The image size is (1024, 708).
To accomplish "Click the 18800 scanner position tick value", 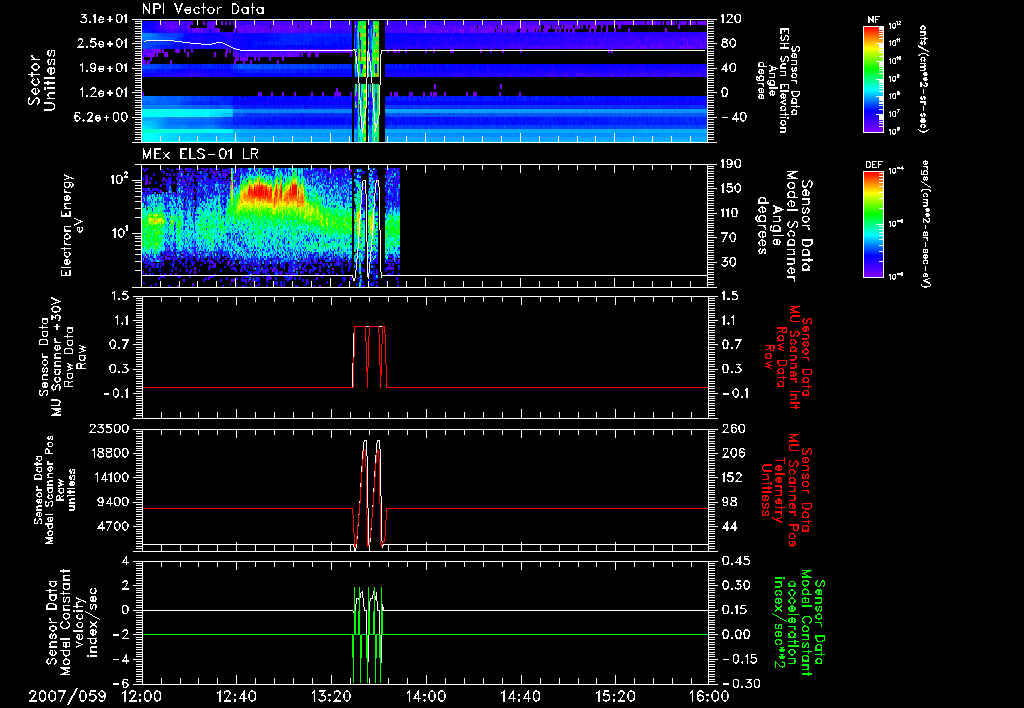I will click(x=109, y=453).
